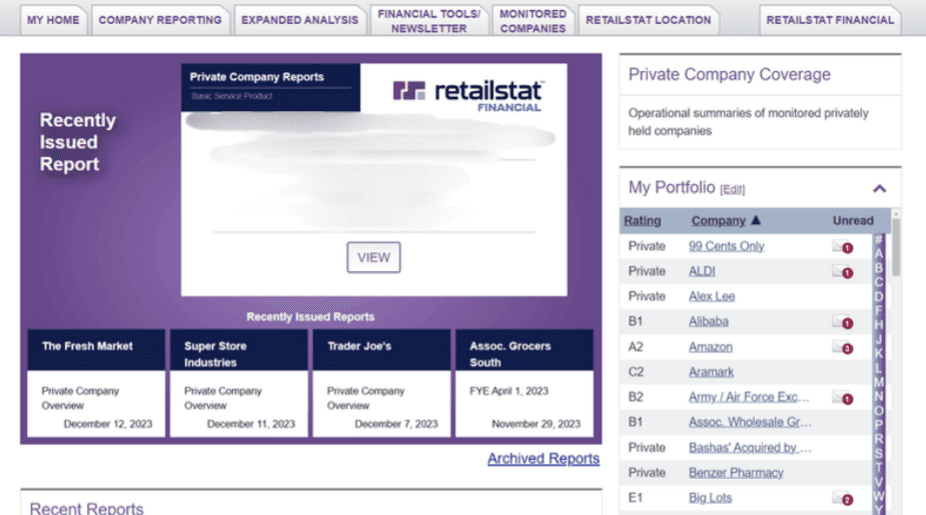Click the Unread column header

pos(853,221)
